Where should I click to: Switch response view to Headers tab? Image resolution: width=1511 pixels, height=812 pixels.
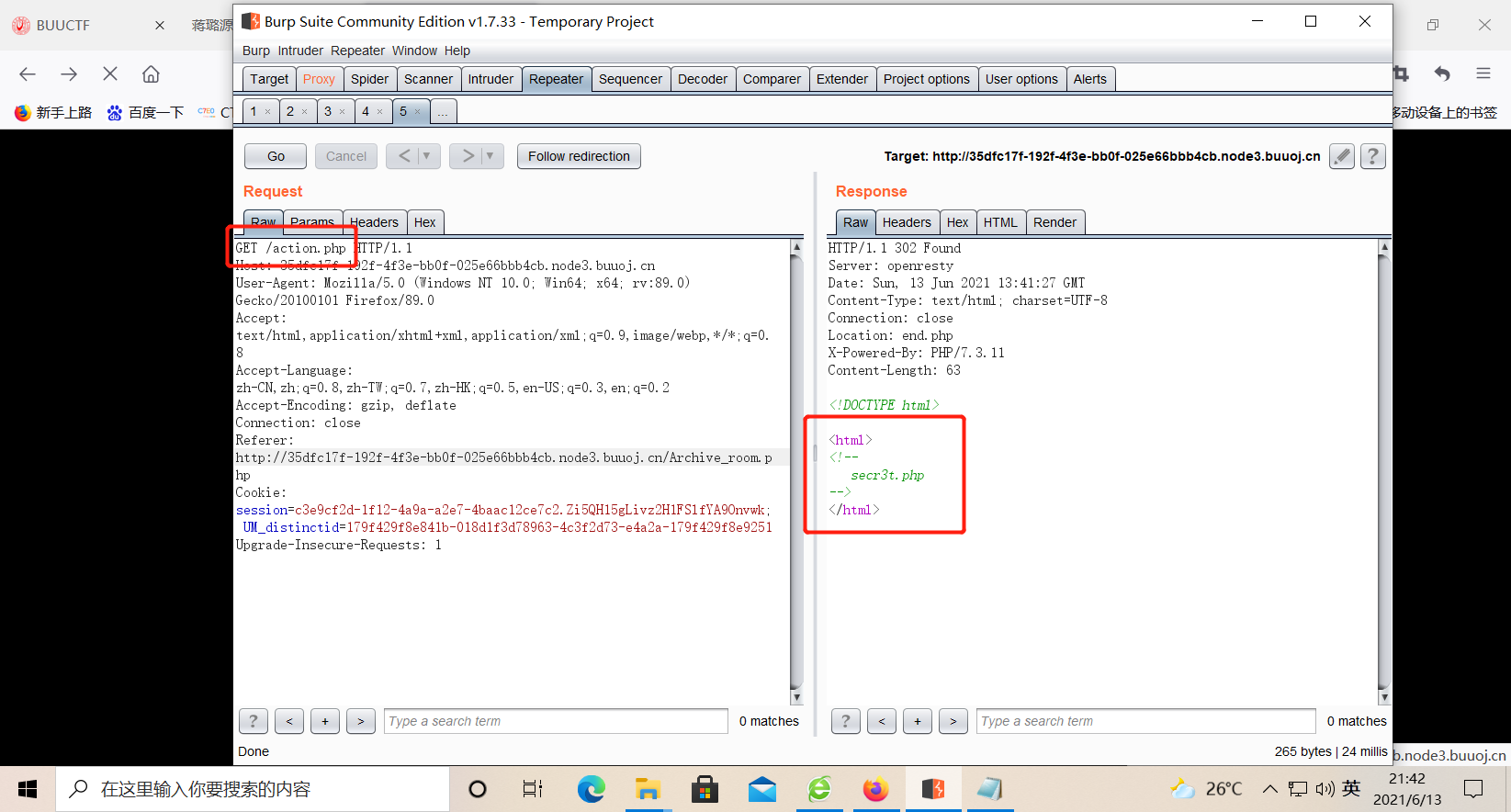pyautogui.click(x=907, y=222)
